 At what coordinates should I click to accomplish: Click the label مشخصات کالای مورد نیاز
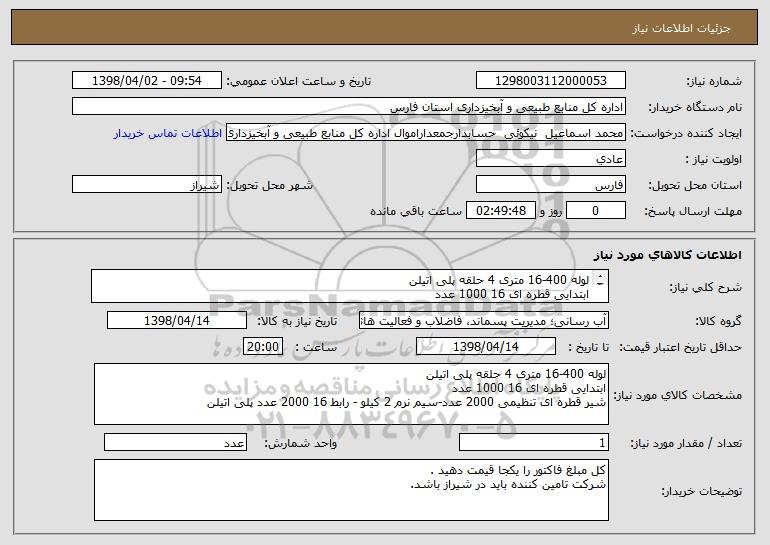680,395
